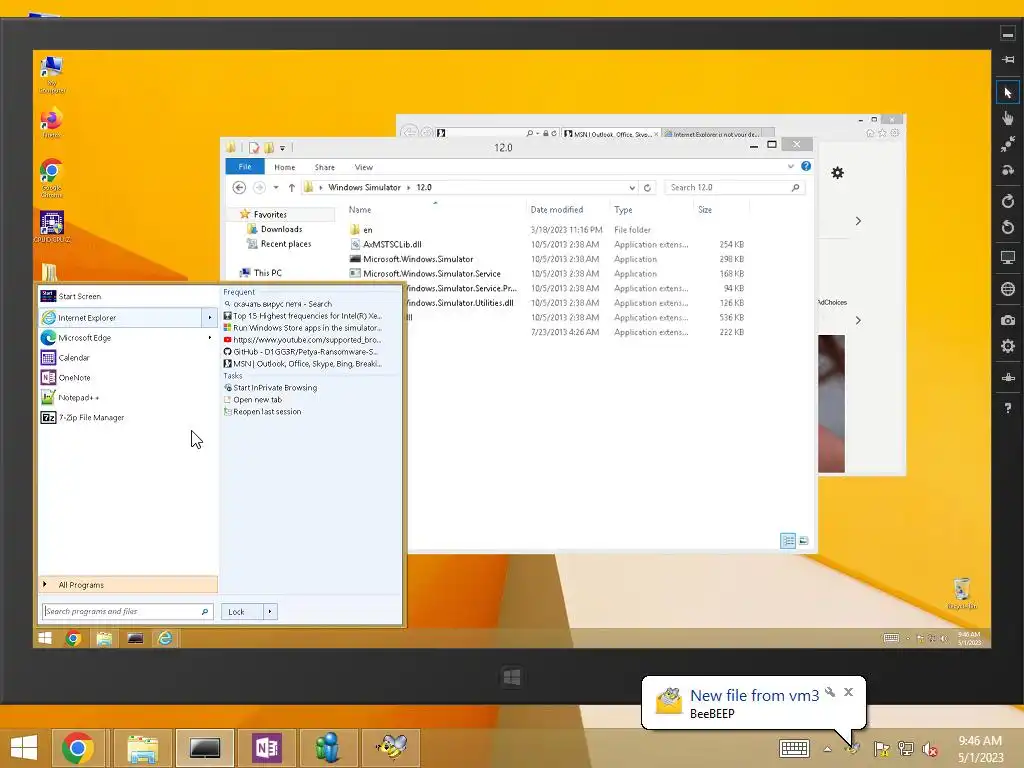Select Pinch/zoom touch mode icon
This screenshot has height=768, width=1024.
(x=1008, y=144)
